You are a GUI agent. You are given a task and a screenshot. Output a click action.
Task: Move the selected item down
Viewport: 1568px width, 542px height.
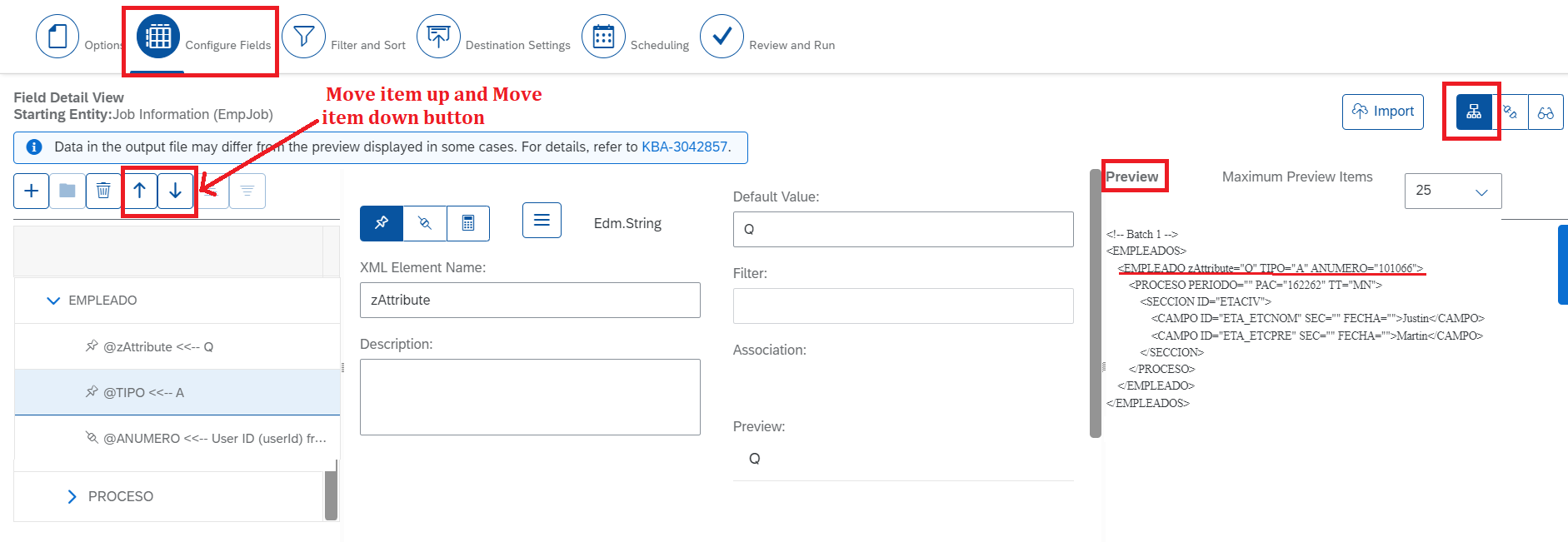pos(176,191)
